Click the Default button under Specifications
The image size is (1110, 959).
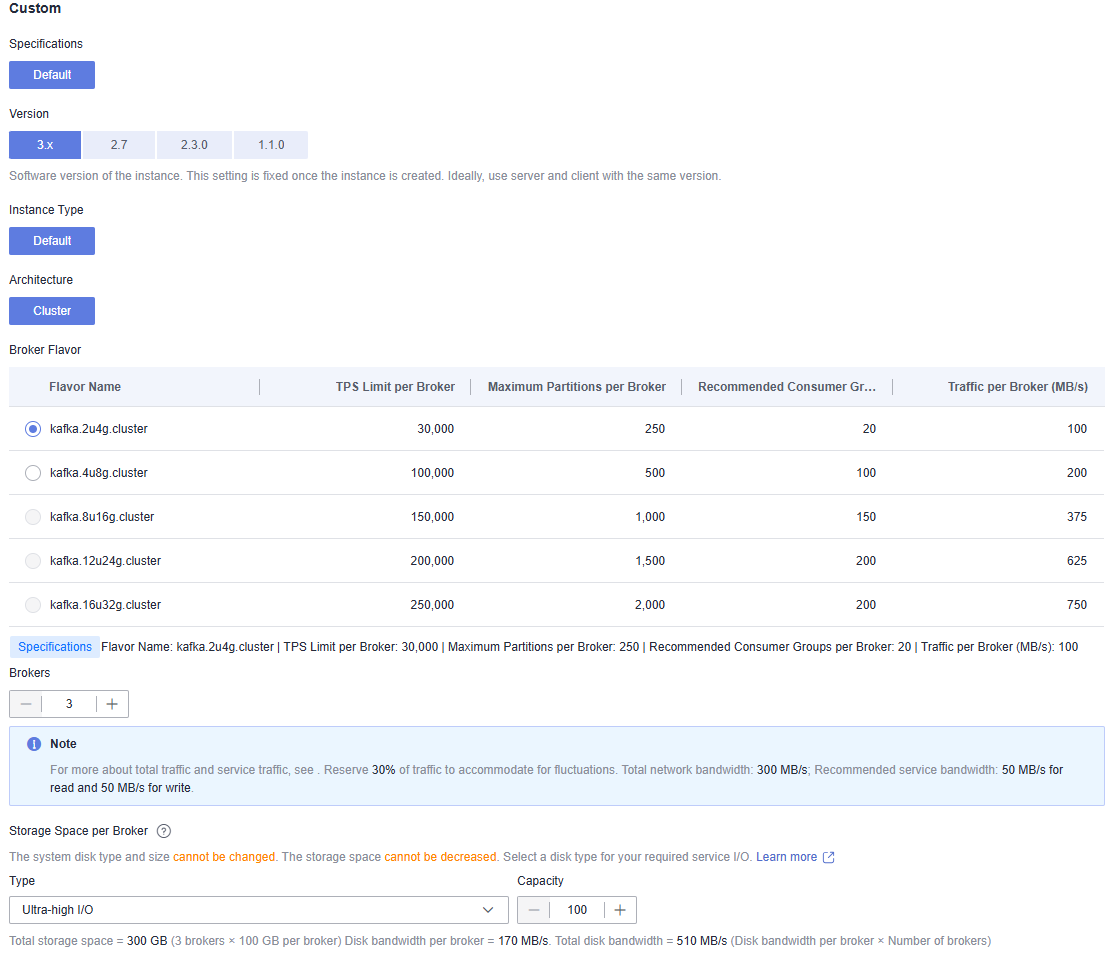(52, 75)
